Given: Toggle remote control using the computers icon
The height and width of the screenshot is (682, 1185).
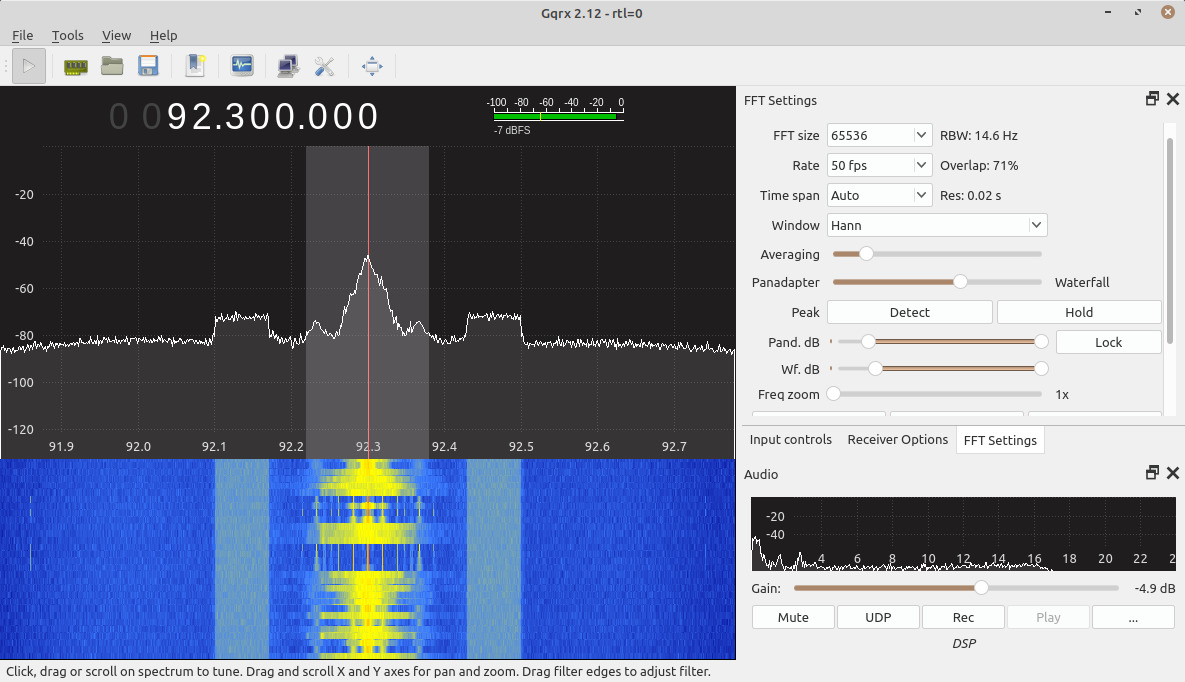Looking at the screenshot, I should pos(288,66).
